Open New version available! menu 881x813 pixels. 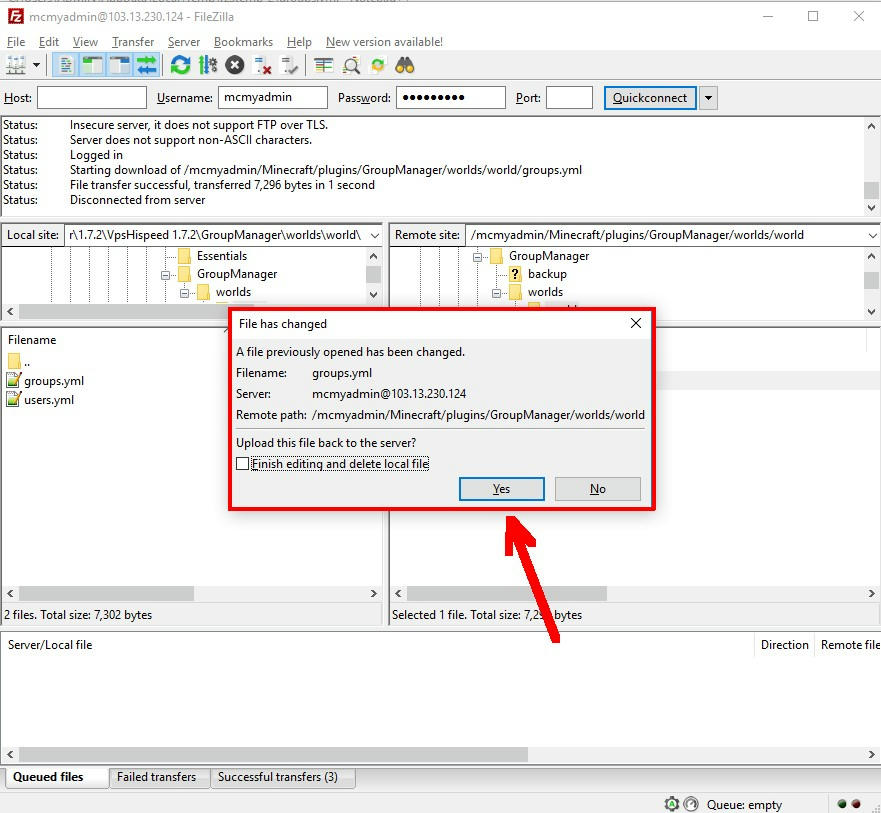click(384, 42)
